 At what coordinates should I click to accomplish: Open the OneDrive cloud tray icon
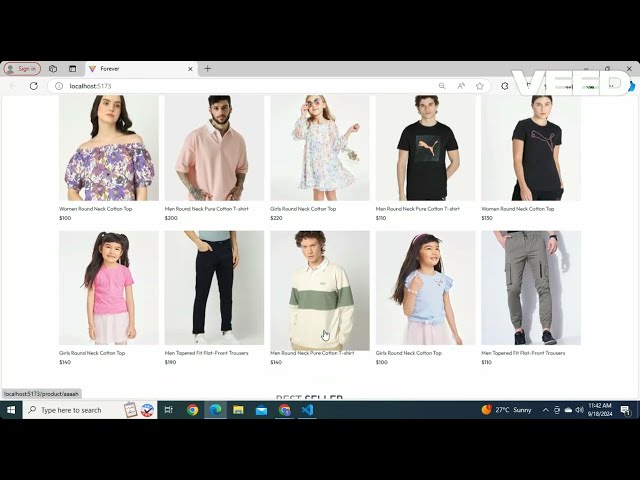[x=568, y=410]
